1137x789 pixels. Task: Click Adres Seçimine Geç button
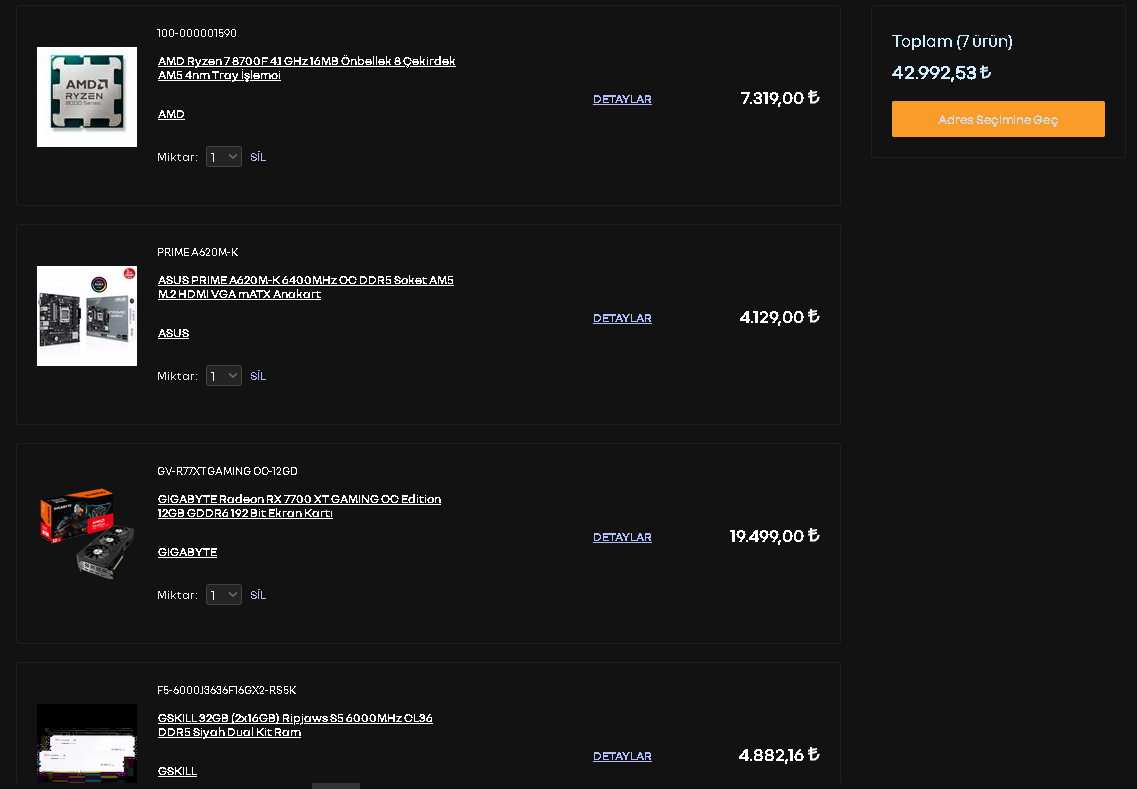point(998,119)
